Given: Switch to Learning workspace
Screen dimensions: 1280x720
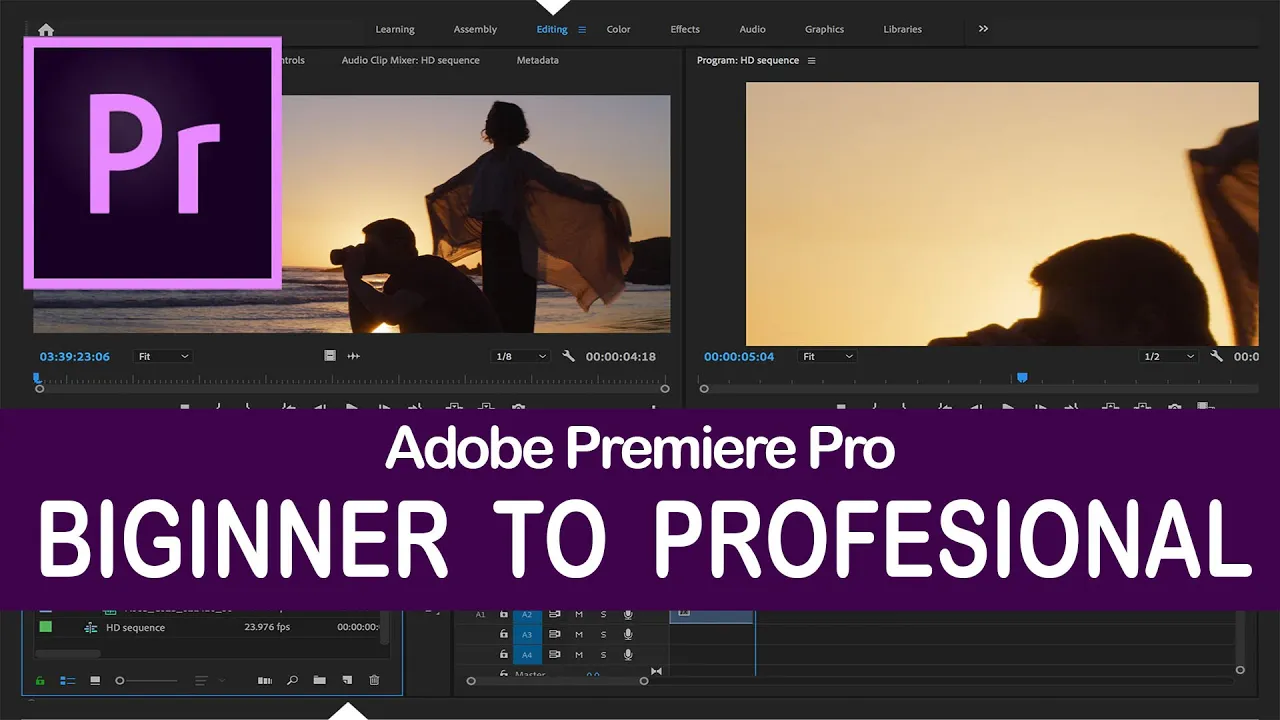Looking at the screenshot, I should tap(395, 30).
